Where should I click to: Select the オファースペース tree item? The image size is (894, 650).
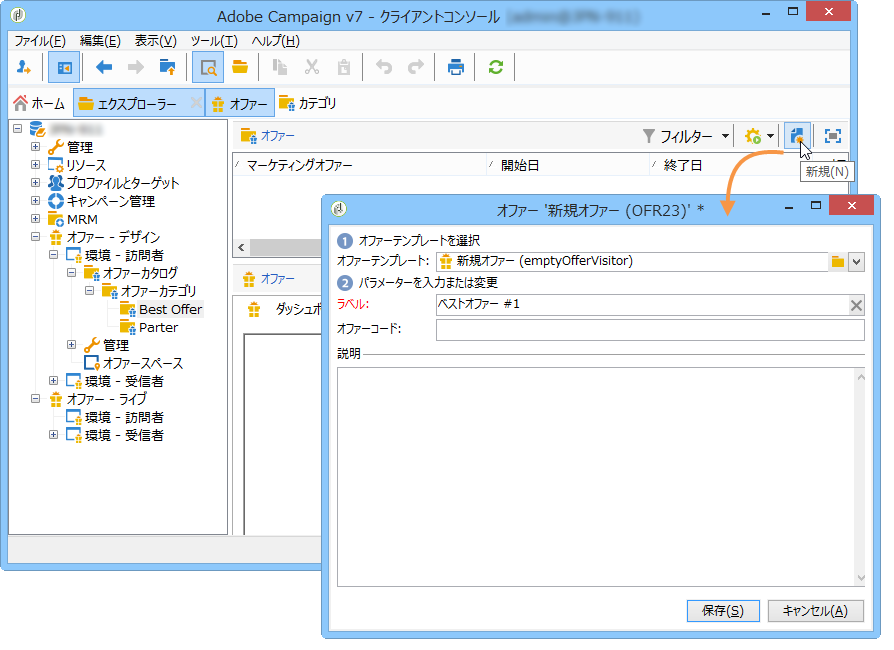143,363
